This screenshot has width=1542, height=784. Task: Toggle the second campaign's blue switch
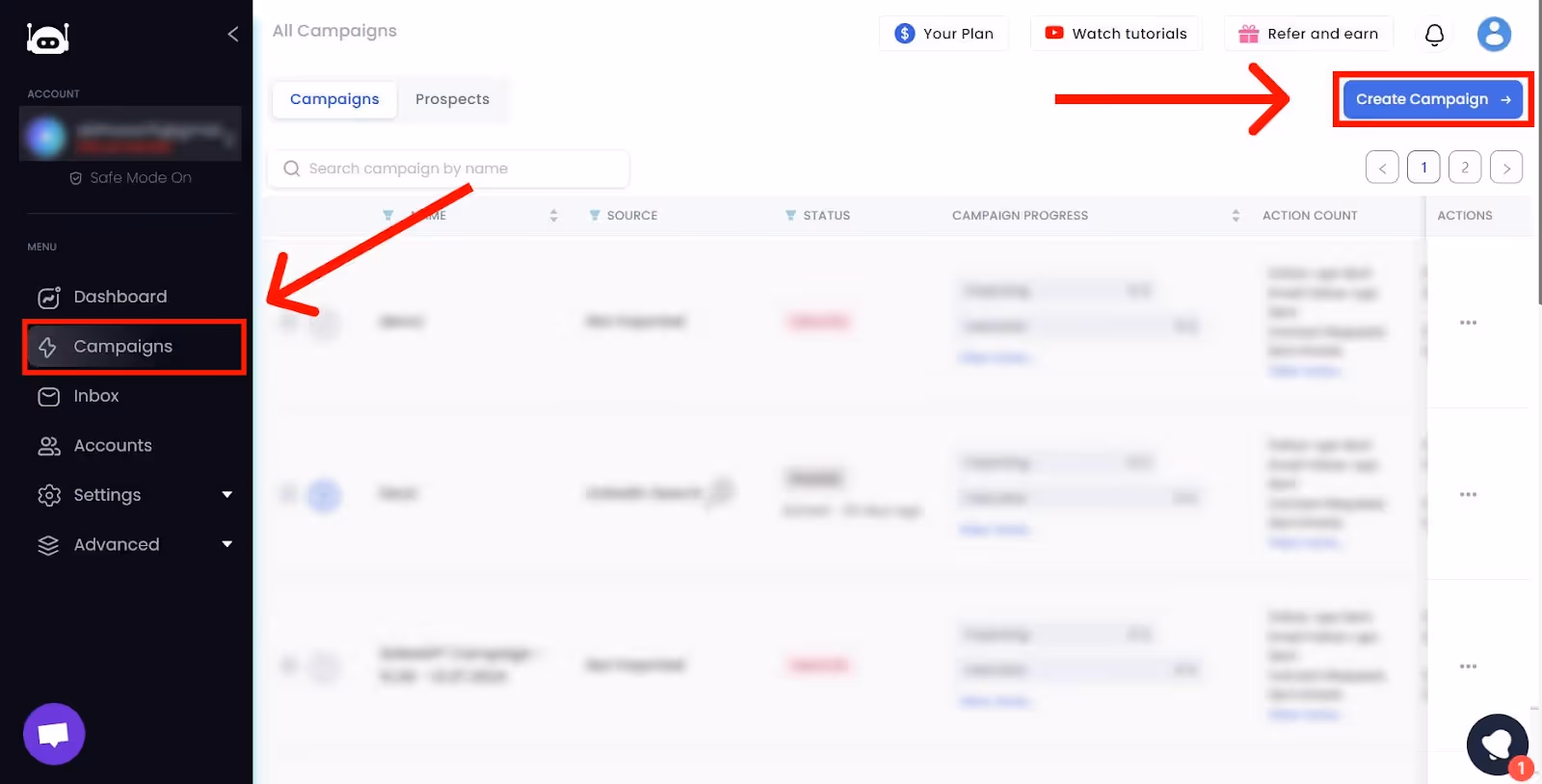click(x=324, y=495)
